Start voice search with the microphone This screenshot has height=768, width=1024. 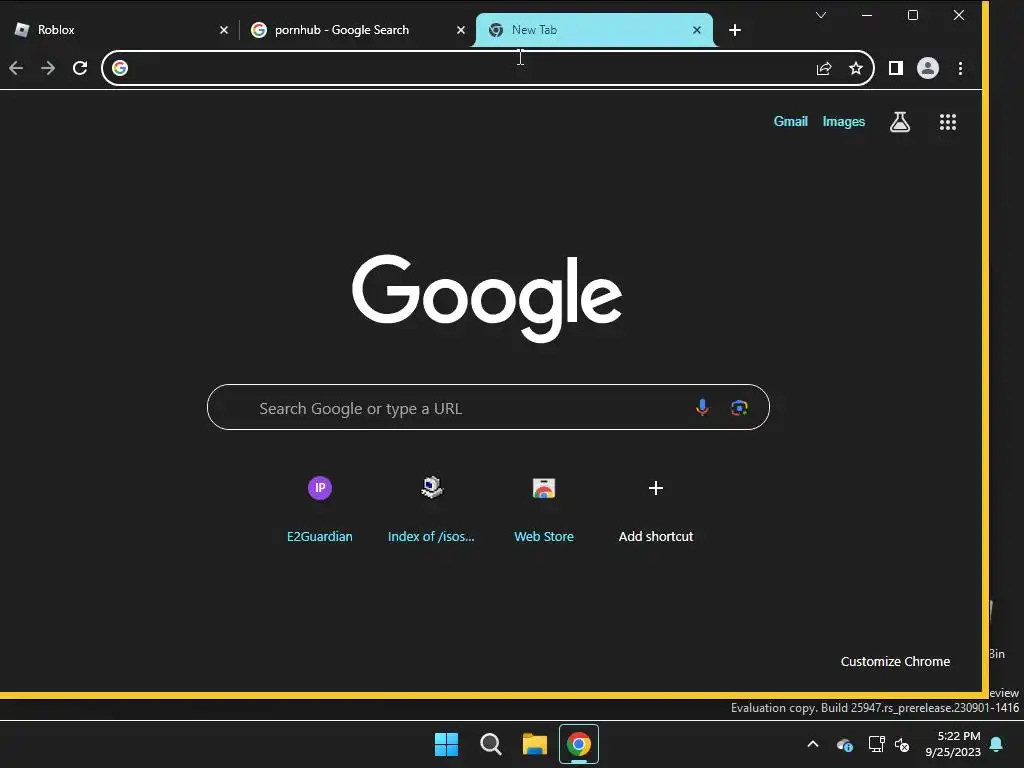pyautogui.click(x=702, y=408)
